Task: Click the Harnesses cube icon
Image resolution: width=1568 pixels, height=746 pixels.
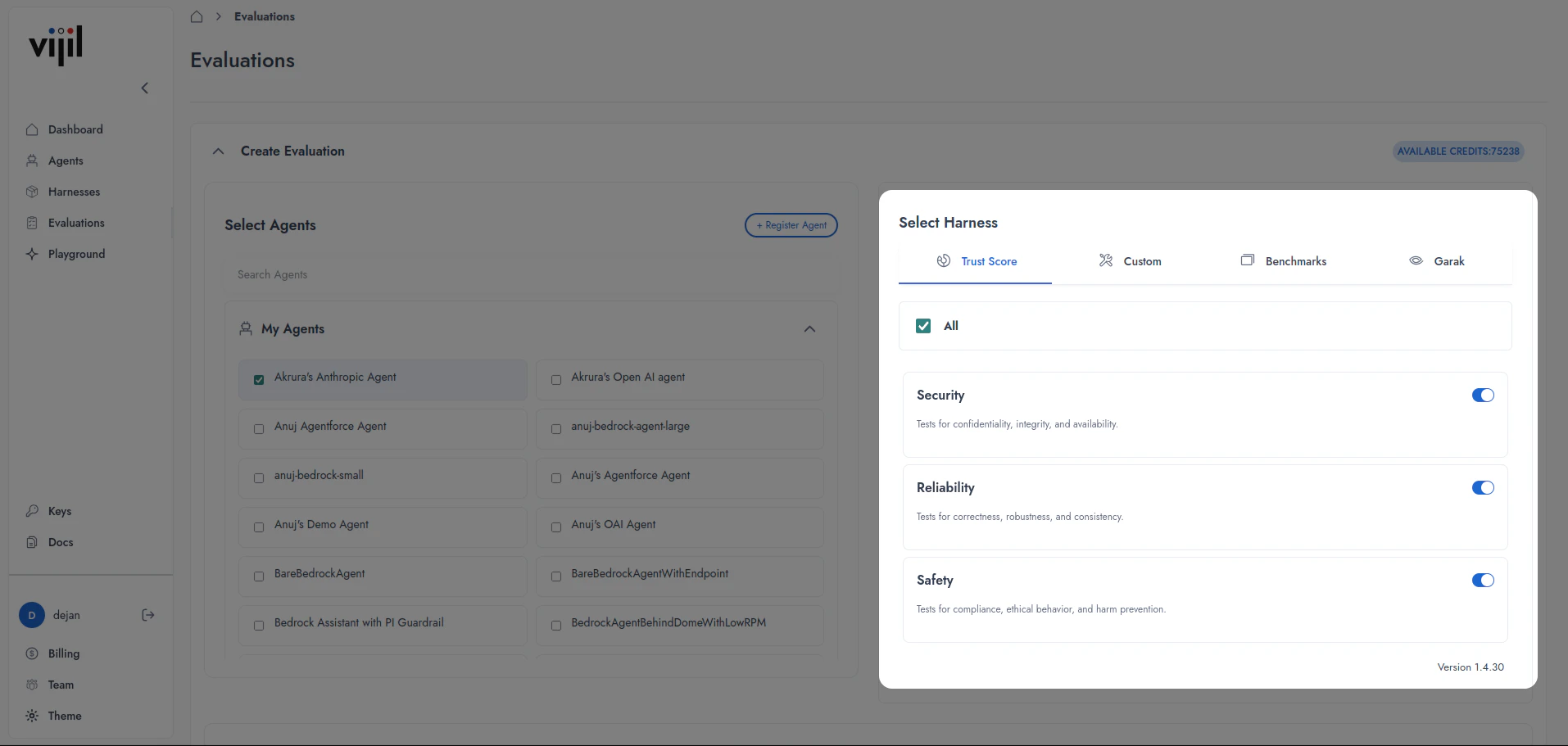Action: point(32,192)
